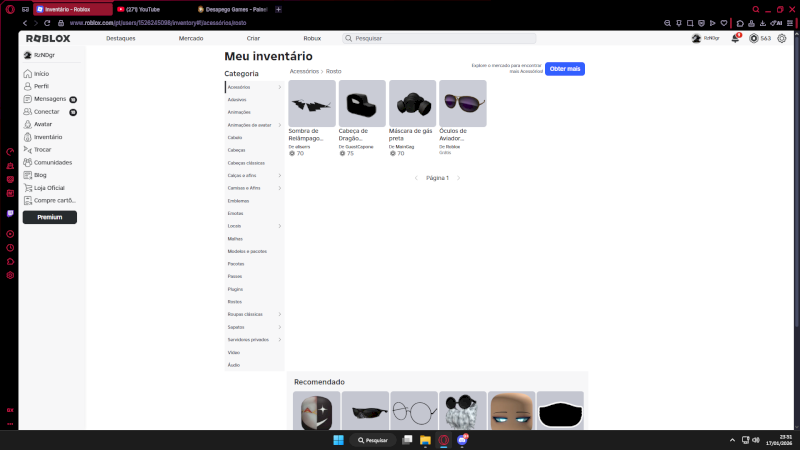The width and height of the screenshot is (800, 450).
Task: Open the Compre cartão gift card icon
Action: 28,201
